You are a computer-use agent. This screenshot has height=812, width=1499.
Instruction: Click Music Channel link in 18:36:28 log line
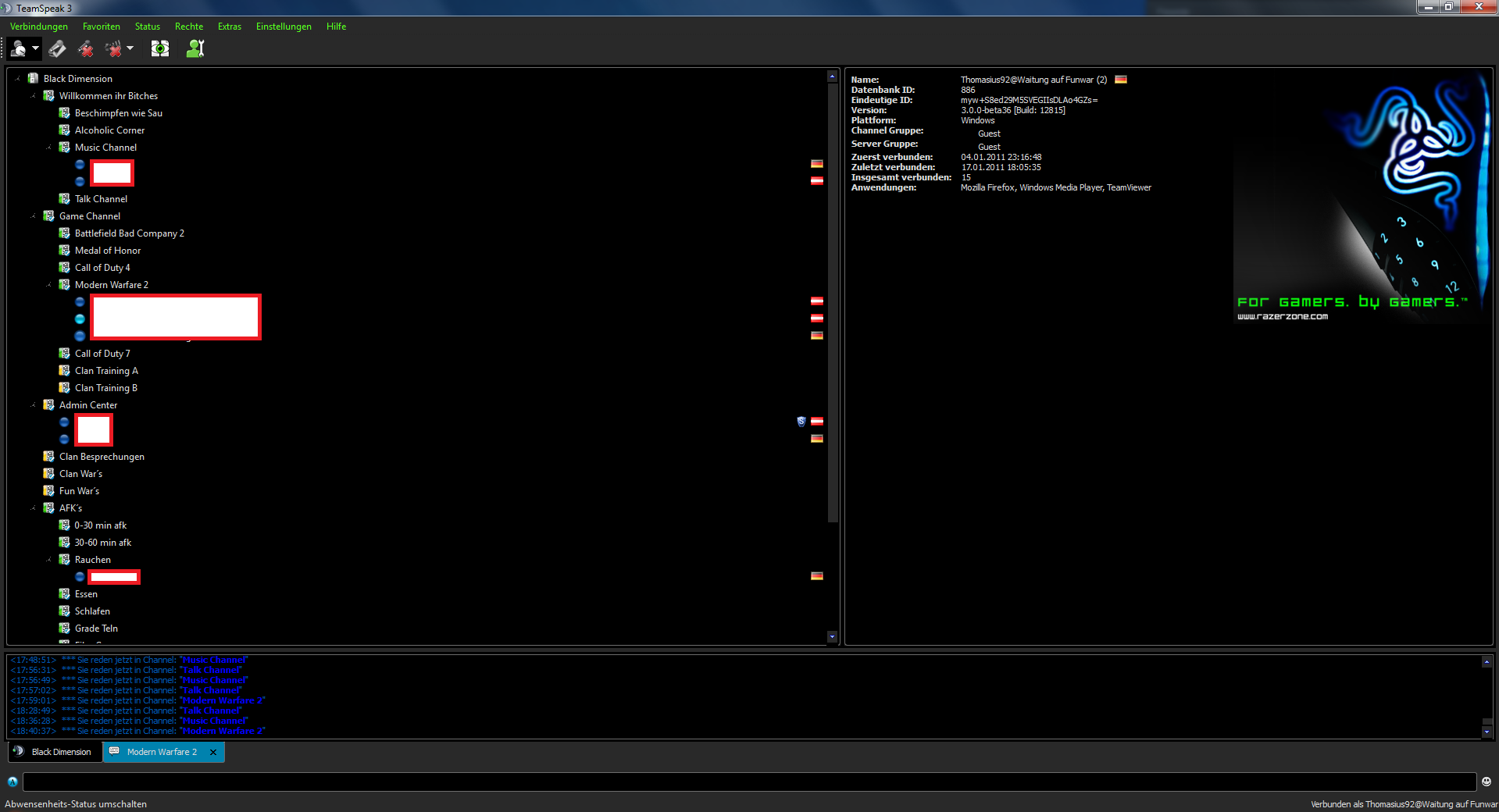pos(214,721)
